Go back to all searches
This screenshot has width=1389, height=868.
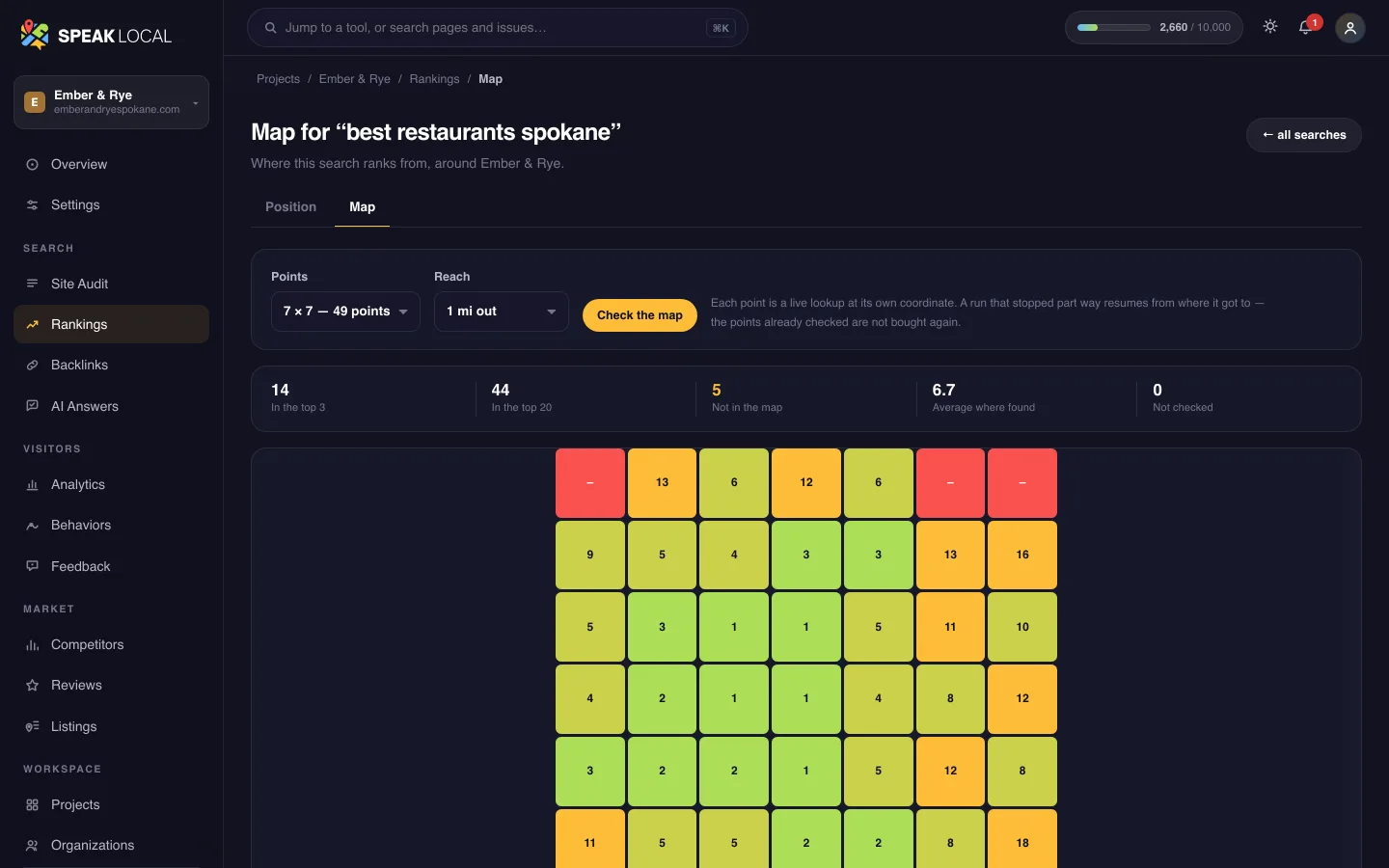pyautogui.click(x=1304, y=135)
